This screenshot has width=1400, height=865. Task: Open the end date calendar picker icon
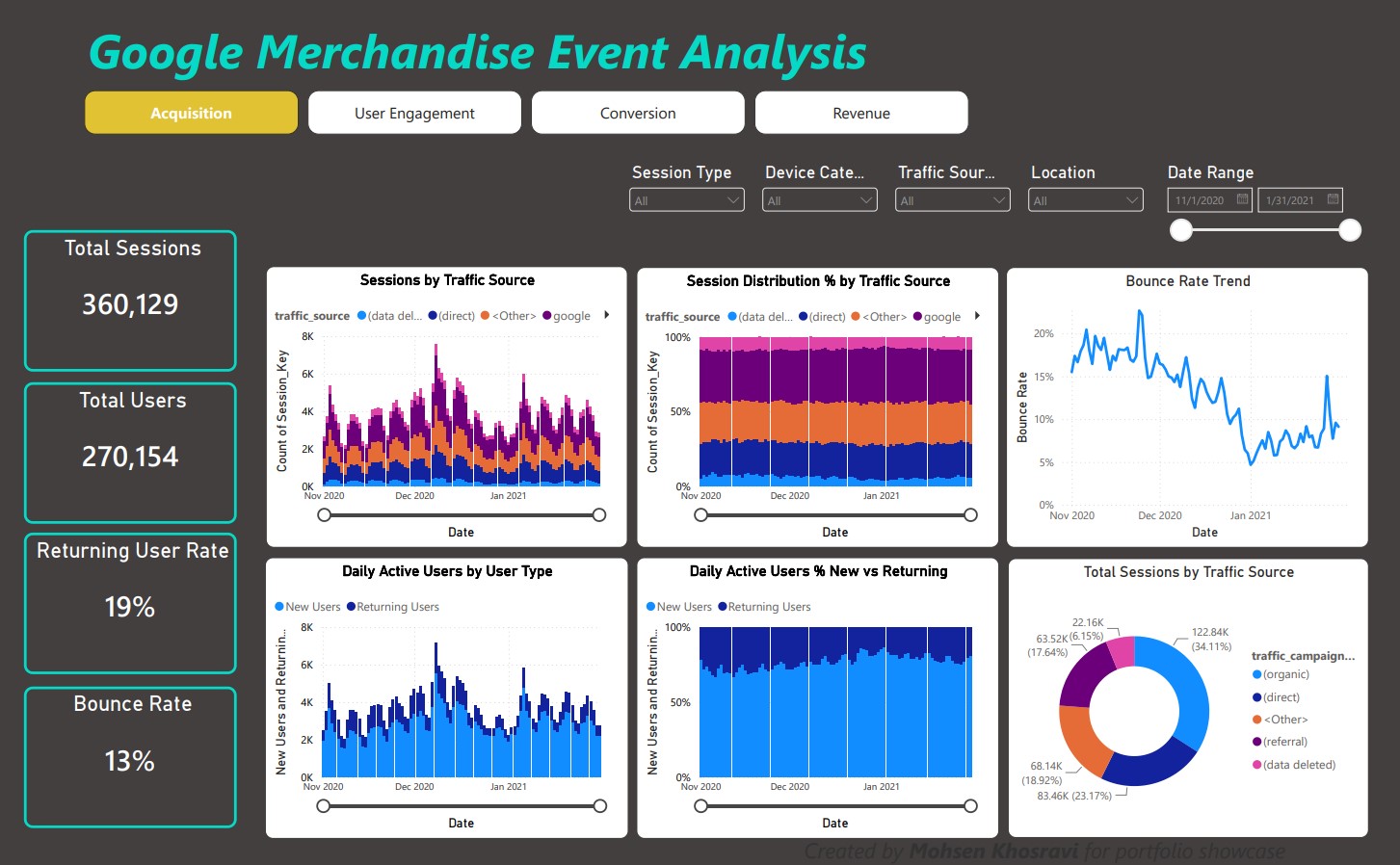click(1333, 199)
